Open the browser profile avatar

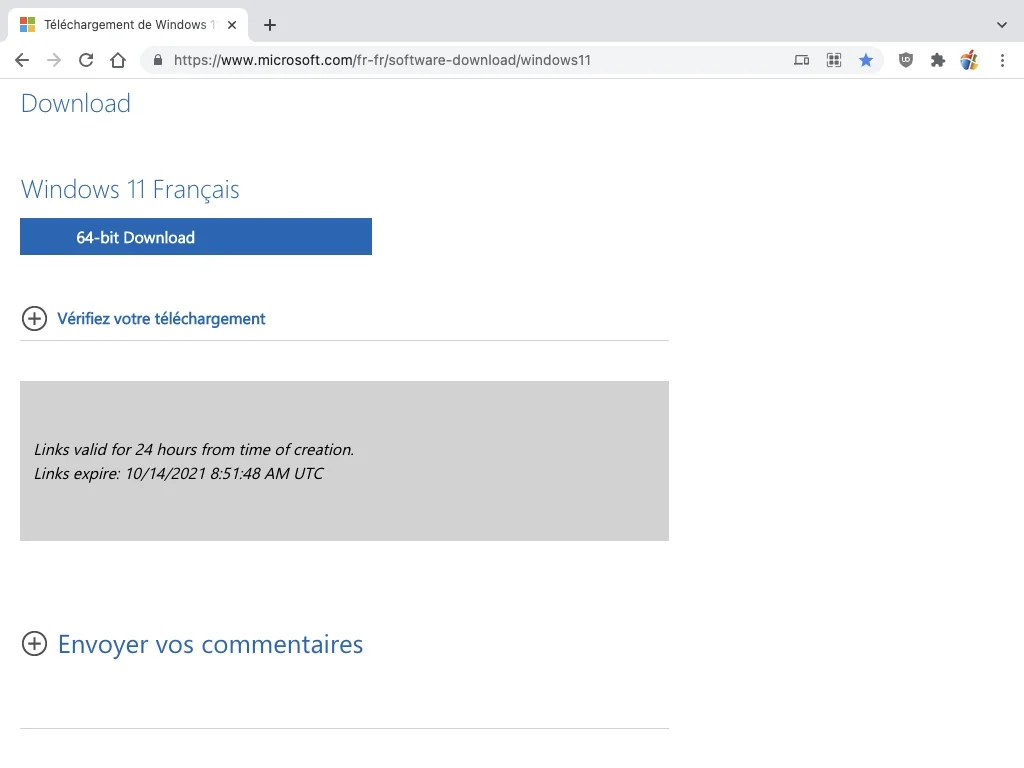[969, 60]
